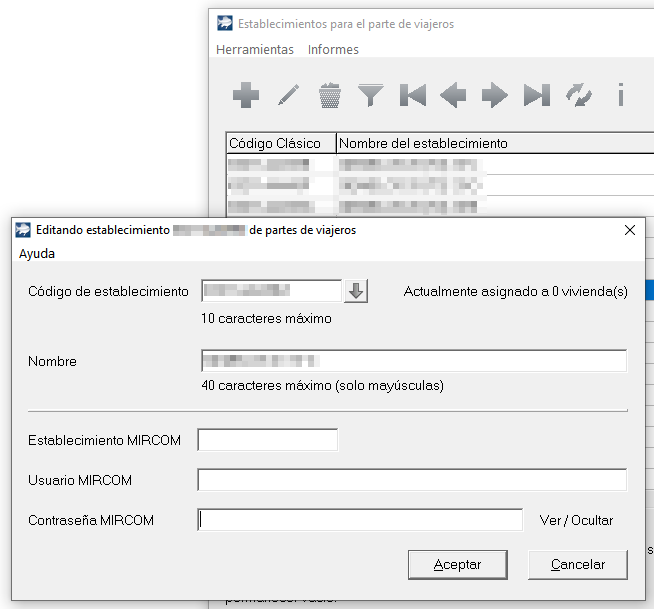
Task: Open the filter funnel tool
Action: click(371, 96)
